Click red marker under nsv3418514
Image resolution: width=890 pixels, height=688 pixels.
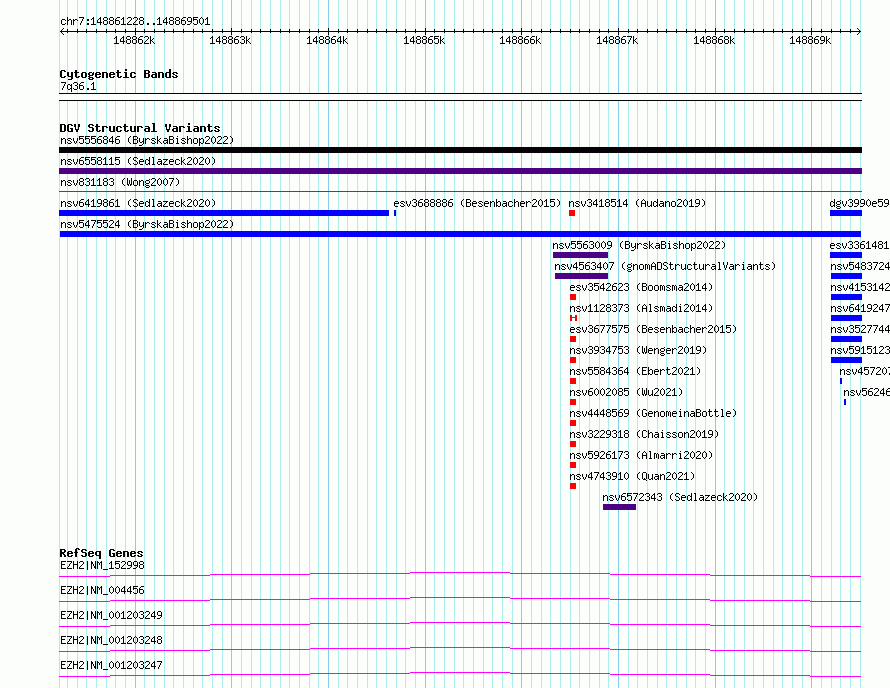click(x=572, y=213)
